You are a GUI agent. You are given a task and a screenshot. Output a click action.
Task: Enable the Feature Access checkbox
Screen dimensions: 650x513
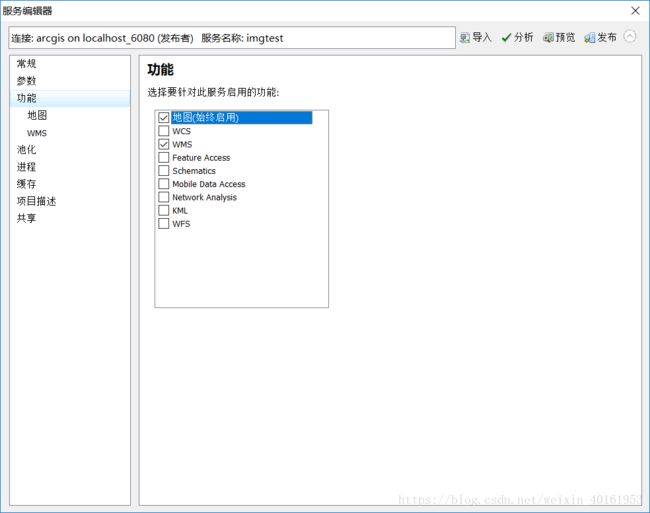click(164, 157)
